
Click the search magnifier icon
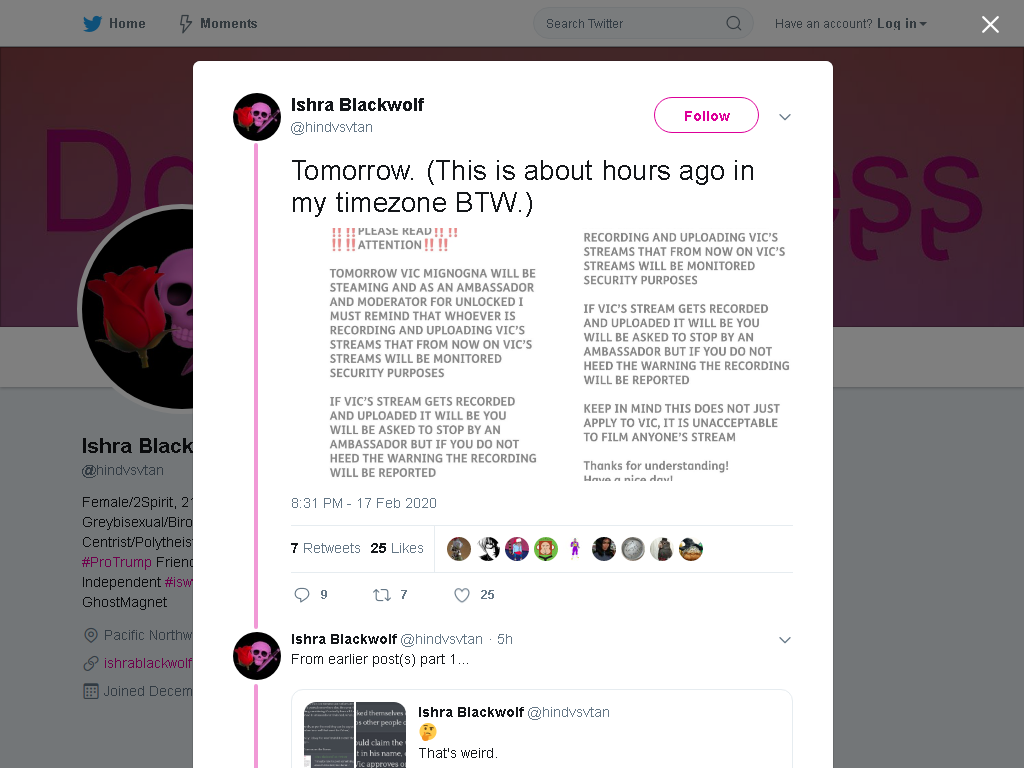733,24
